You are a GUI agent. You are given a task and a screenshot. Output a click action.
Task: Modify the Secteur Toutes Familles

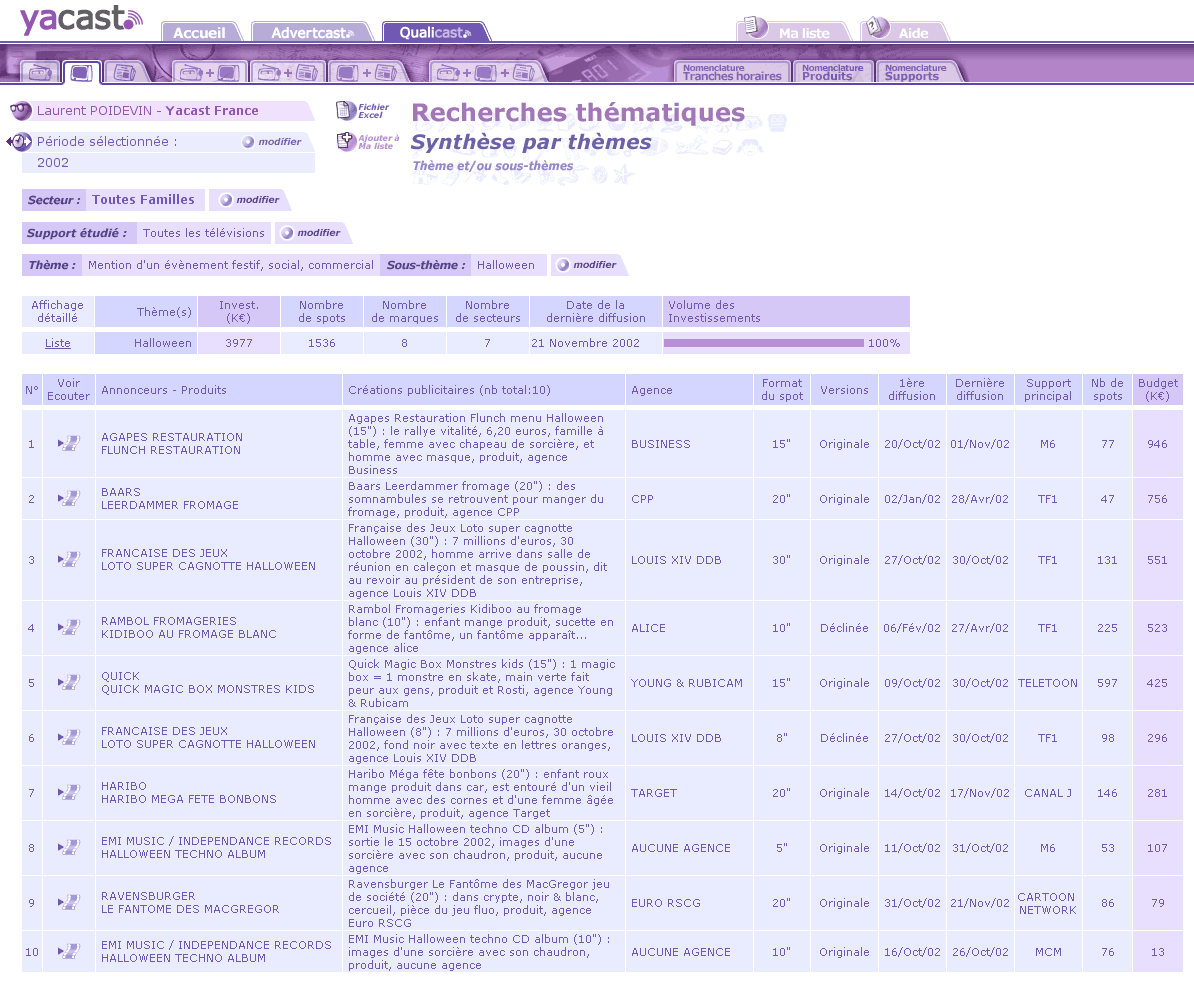[250, 199]
